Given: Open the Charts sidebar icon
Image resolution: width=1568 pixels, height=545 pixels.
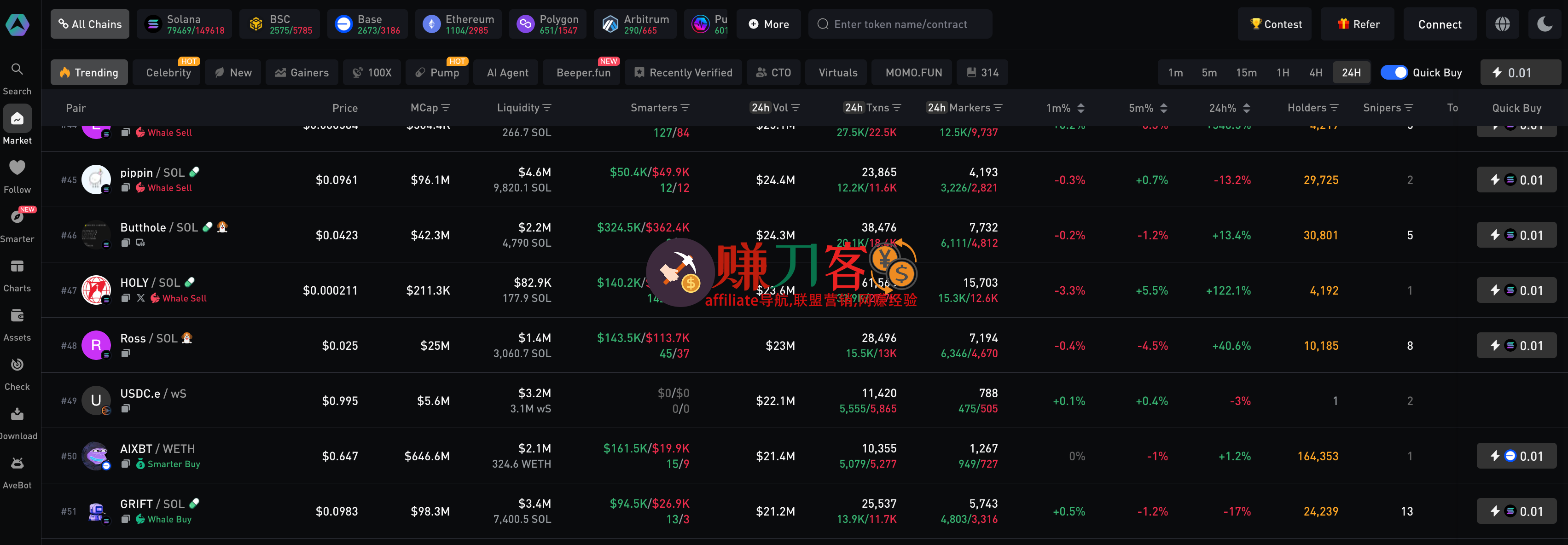Looking at the screenshot, I should click(17, 266).
